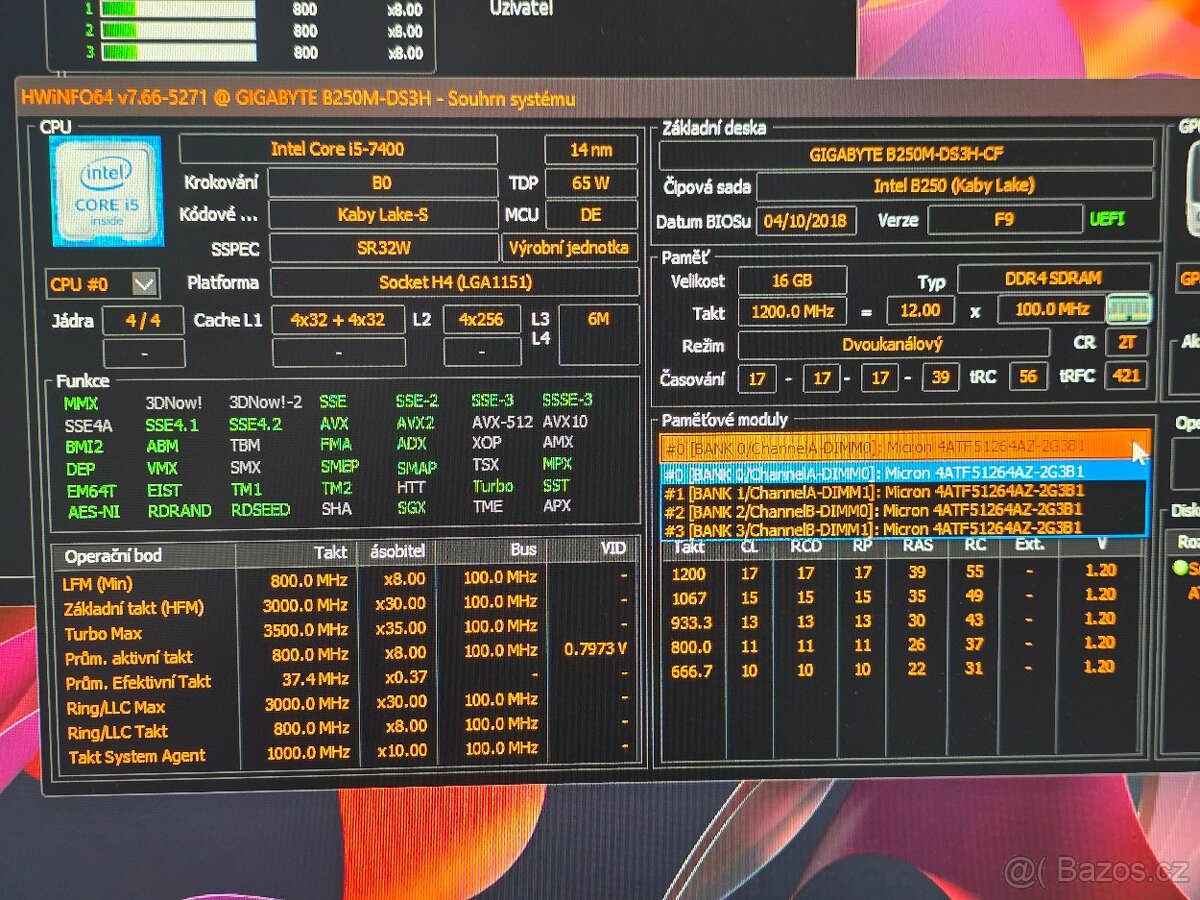Click the memory module chip icon
The width and height of the screenshot is (1200, 900).
[1130, 309]
